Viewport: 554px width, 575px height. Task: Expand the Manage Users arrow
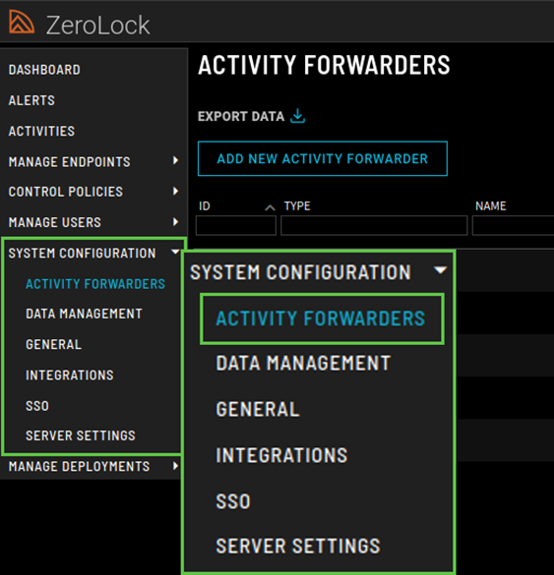(176, 222)
